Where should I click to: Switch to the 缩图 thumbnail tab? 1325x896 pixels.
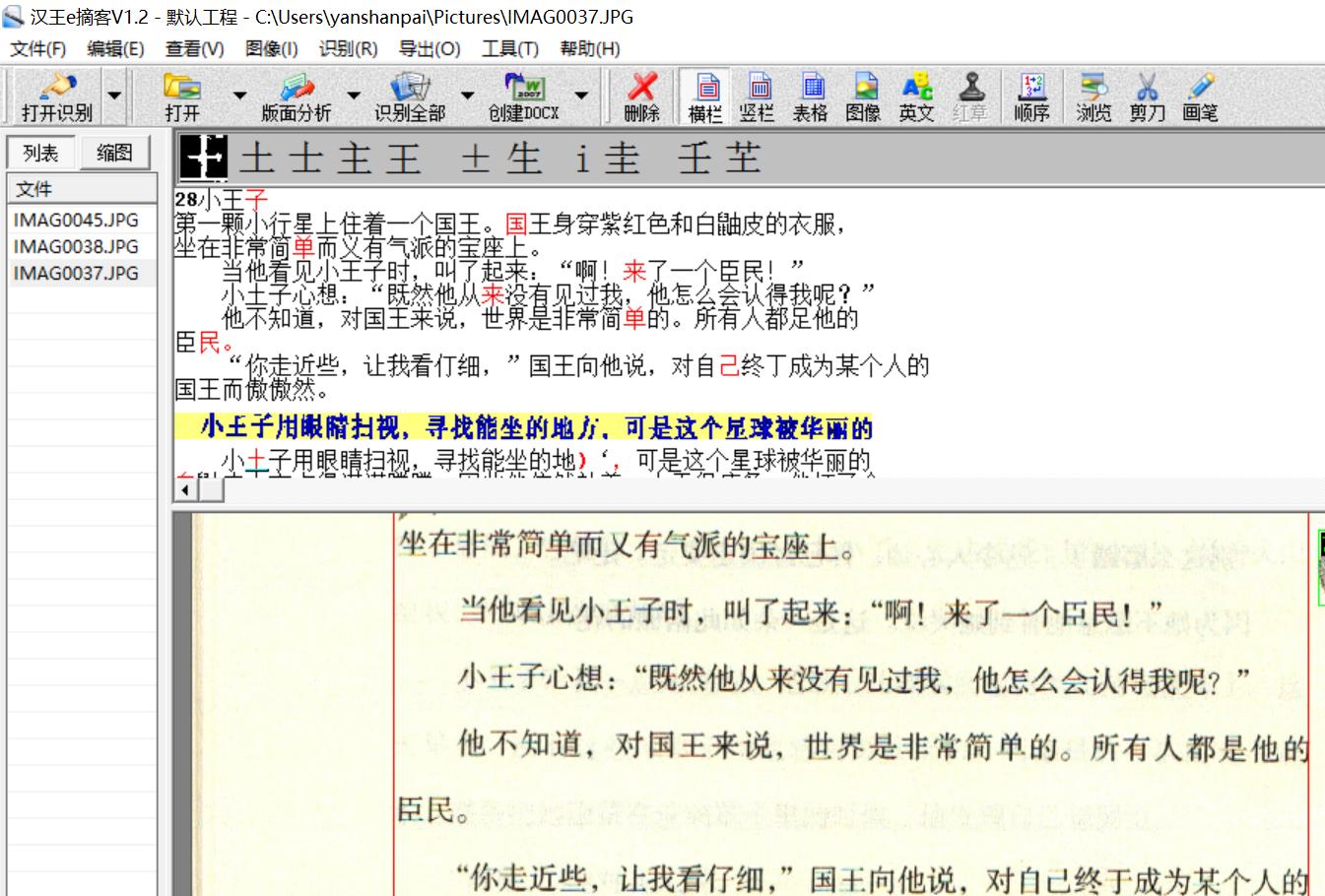pyautogui.click(x=114, y=154)
